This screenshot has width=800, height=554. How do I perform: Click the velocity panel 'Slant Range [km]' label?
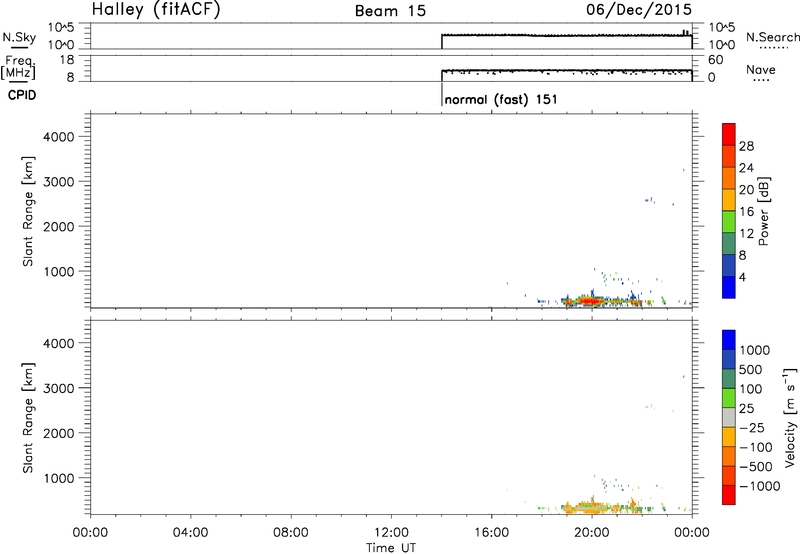pos(28,418)
